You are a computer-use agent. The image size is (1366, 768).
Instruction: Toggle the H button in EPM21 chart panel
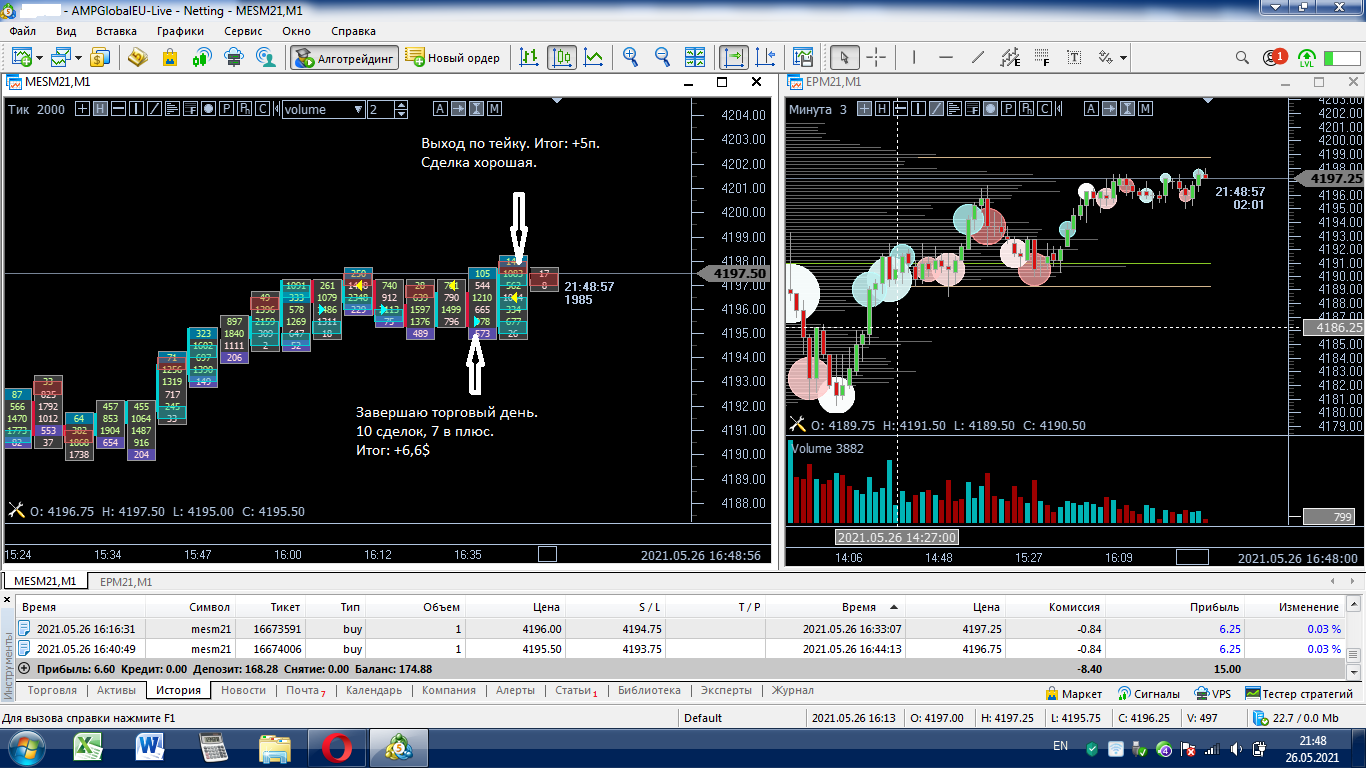pyautogui.click(x=881, y=109)
